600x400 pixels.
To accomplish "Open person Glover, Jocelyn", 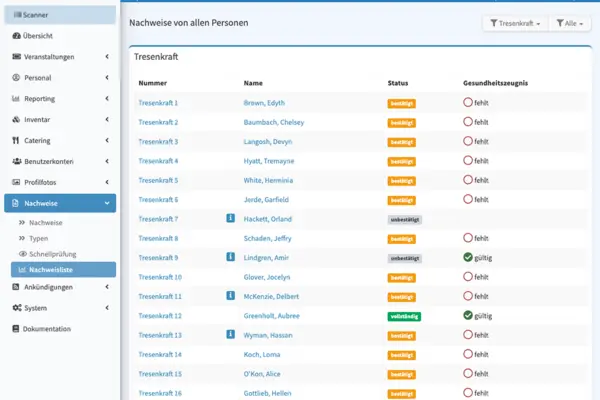I will coord(267,277).
